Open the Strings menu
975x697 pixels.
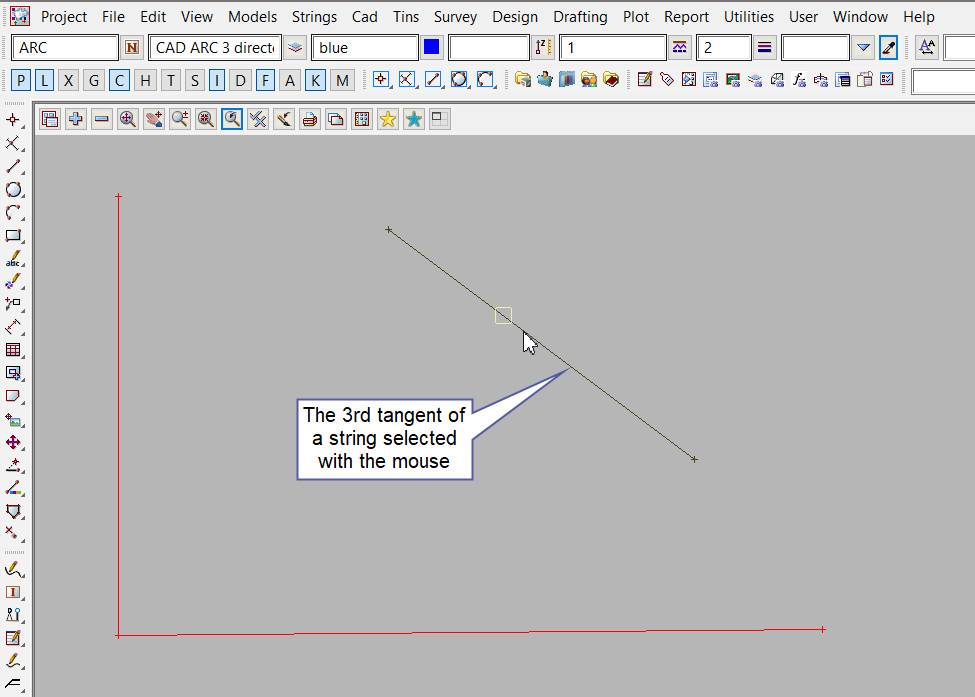315,17
